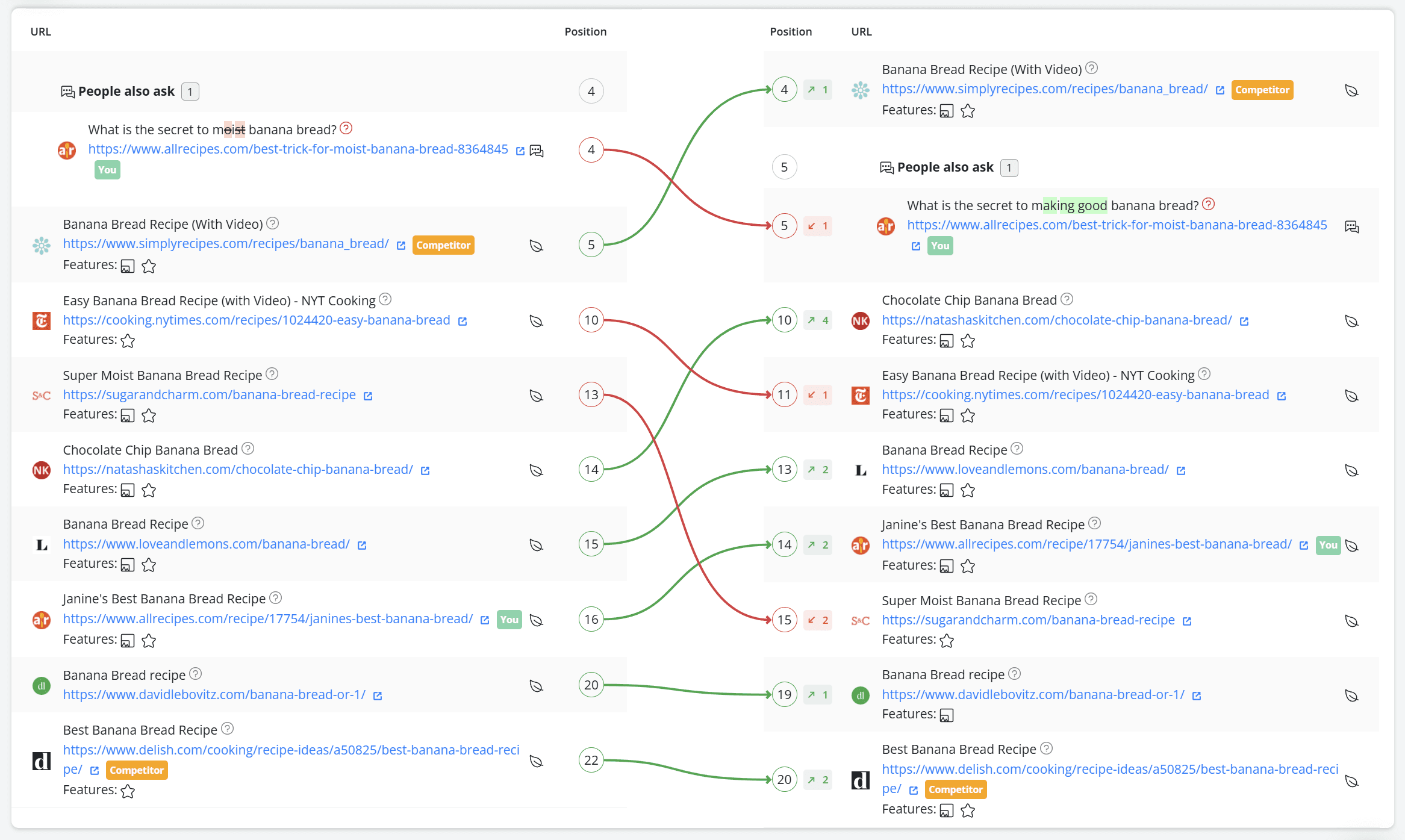Click leaf icon in left natashaskitchen row
Viewport: 1405px width, 840px height.
(x=536, y=470)
